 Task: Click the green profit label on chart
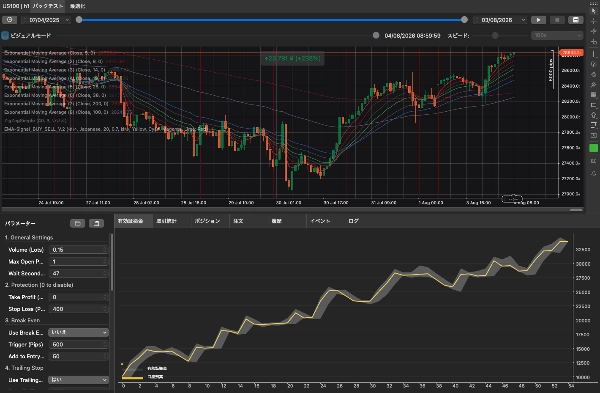pos(292,59)
